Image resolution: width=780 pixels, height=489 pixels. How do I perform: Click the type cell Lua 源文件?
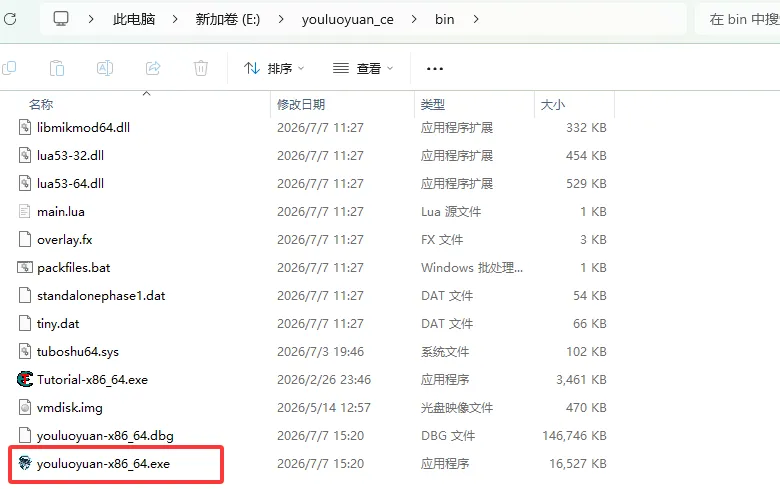(x=451, y=211)
